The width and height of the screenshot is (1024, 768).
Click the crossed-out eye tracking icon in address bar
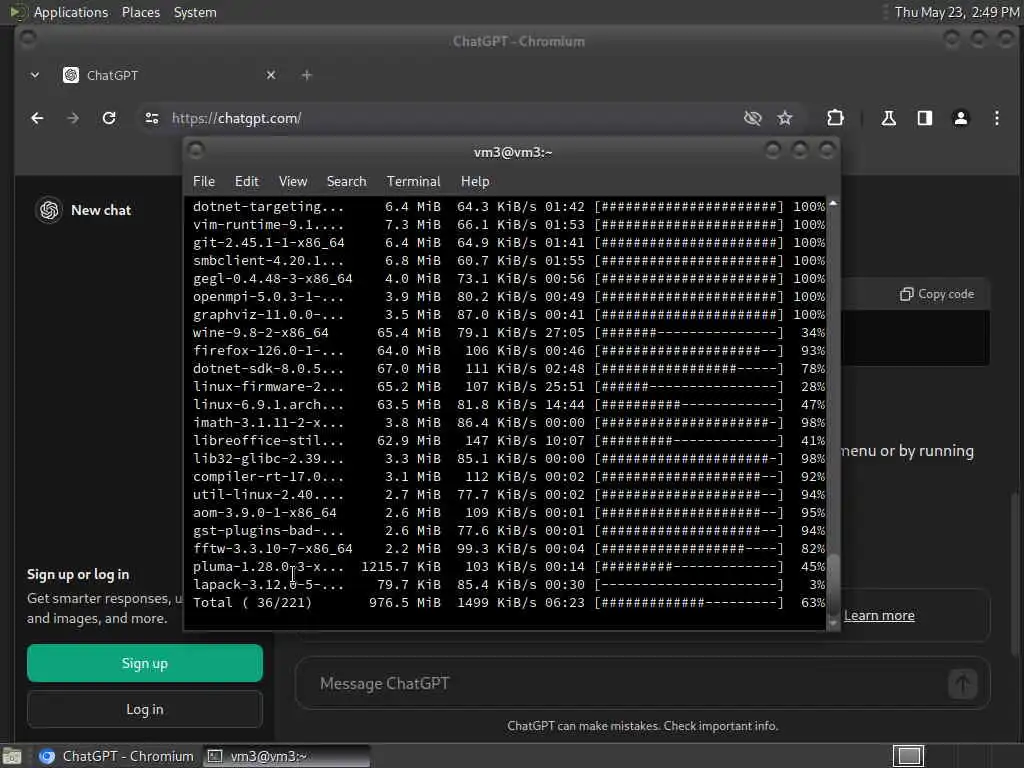tap(752, 118)
